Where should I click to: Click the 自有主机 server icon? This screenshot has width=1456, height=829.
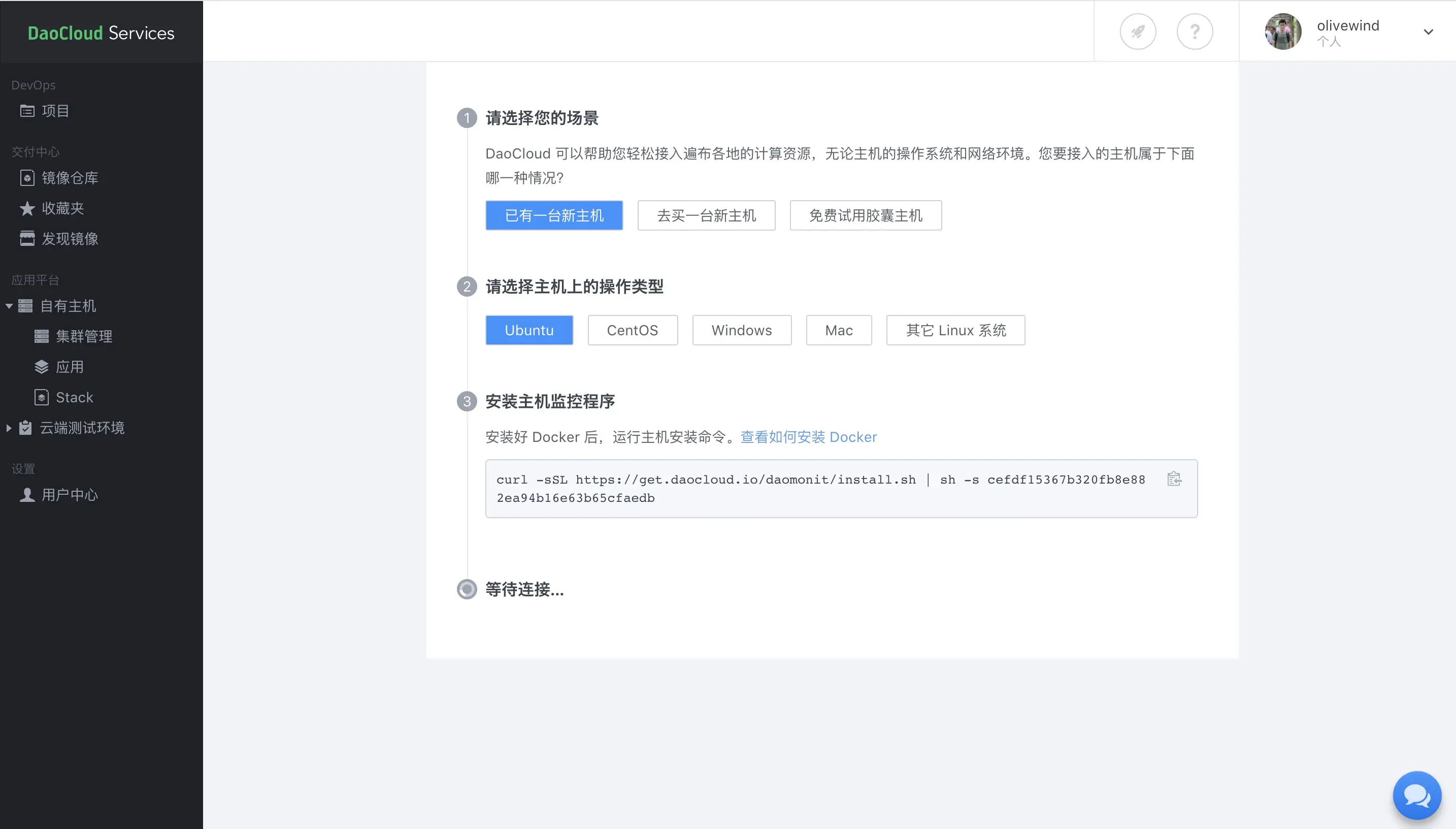(25, 306)
